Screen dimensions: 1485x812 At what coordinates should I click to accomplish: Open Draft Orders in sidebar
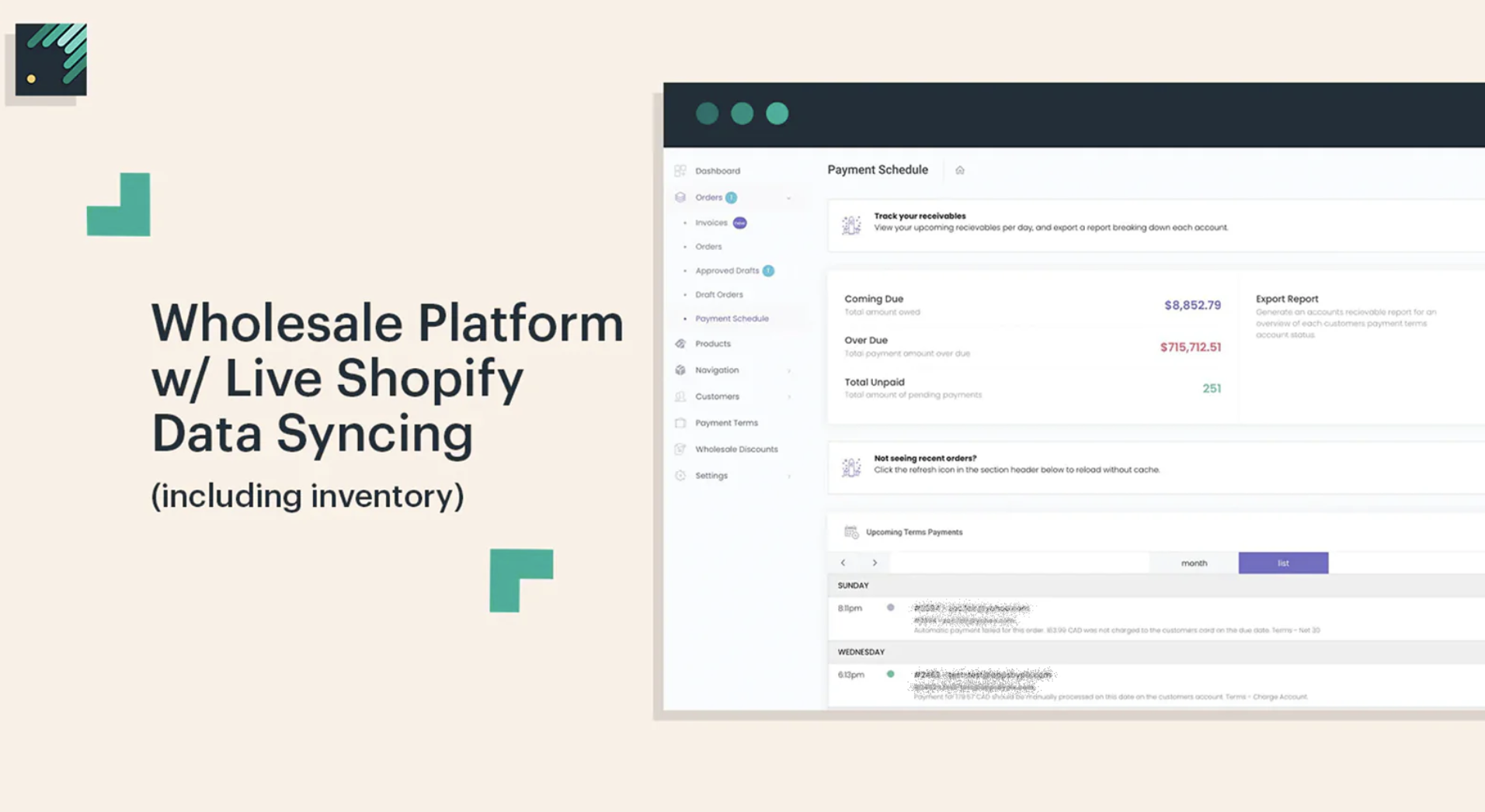tap(719, 295)
